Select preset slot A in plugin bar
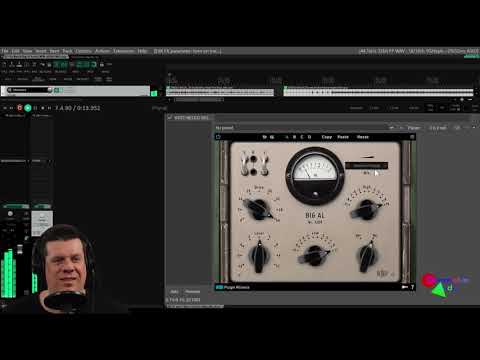Image resolution: width=480 pixels, height=360 pixels. (287, 137)
